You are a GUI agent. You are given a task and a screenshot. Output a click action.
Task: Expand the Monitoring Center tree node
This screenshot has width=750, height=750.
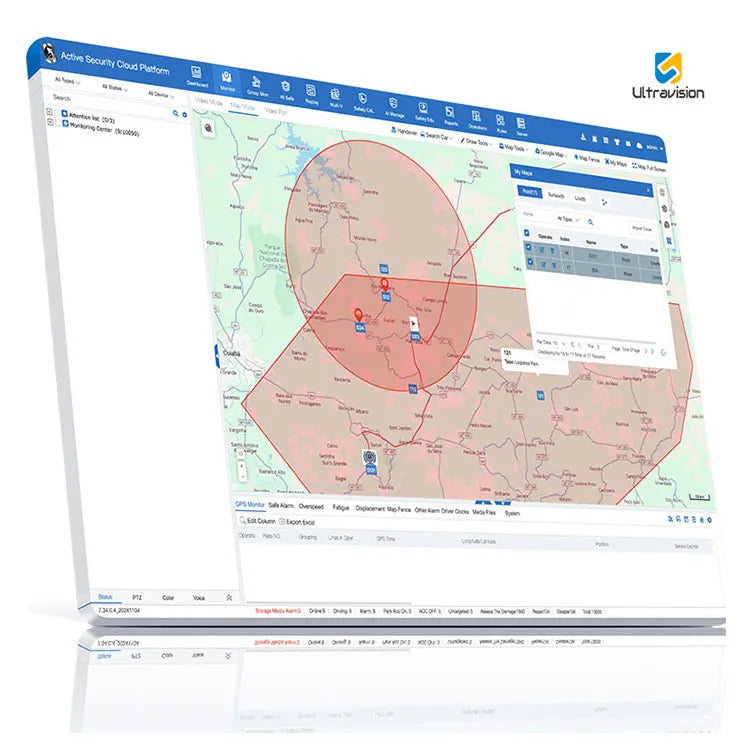[x=50, y=122]
